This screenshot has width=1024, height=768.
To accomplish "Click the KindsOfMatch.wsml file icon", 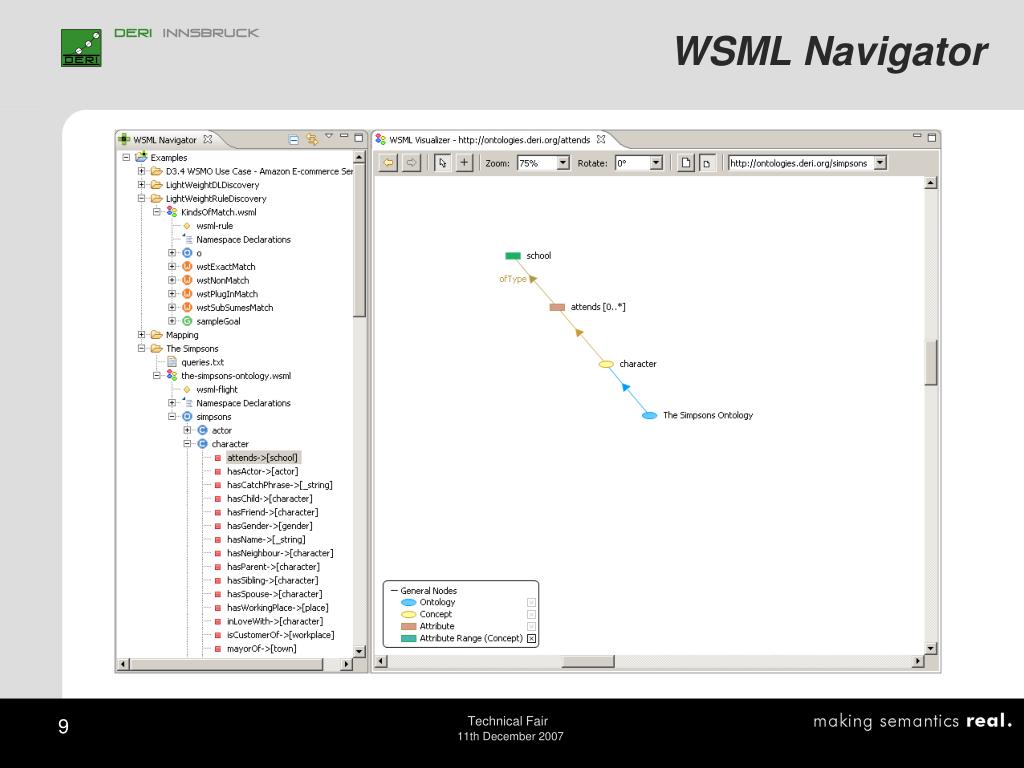I will [172, 212].
